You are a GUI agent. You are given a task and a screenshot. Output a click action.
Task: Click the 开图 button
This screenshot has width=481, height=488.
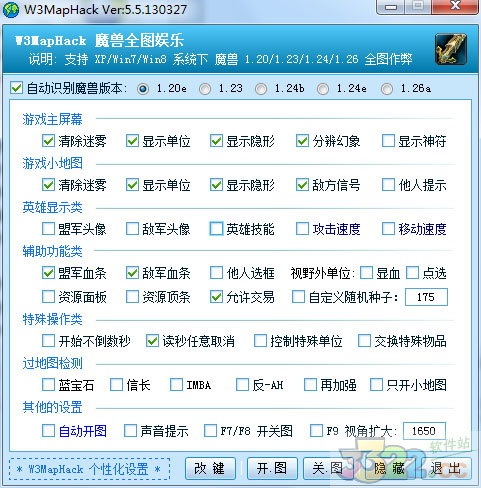coord(272,468)
